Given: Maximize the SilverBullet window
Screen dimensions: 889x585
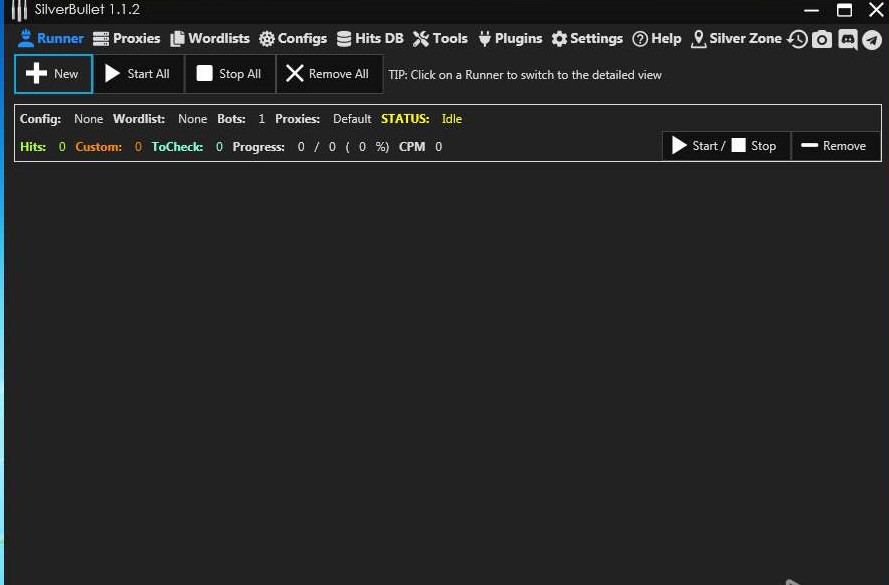Looking at the screenshot, I should [x=844, y=10].
